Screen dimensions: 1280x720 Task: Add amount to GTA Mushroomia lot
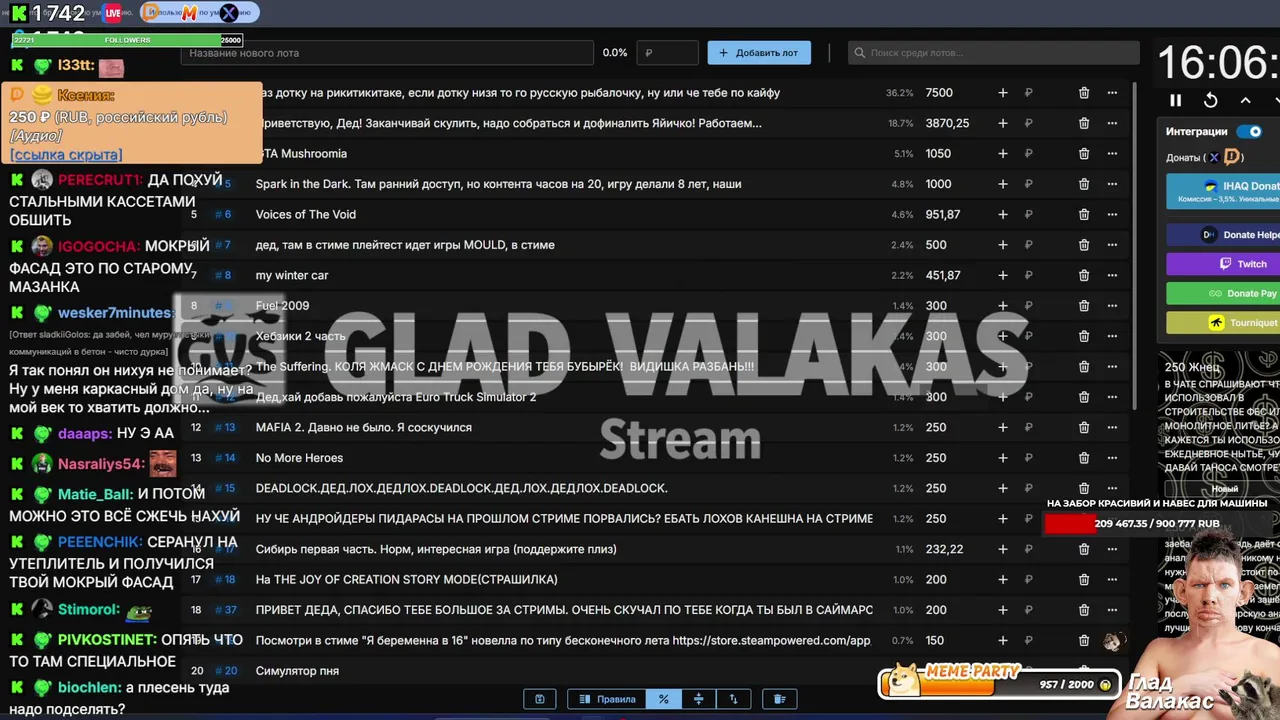point(1003,154)
